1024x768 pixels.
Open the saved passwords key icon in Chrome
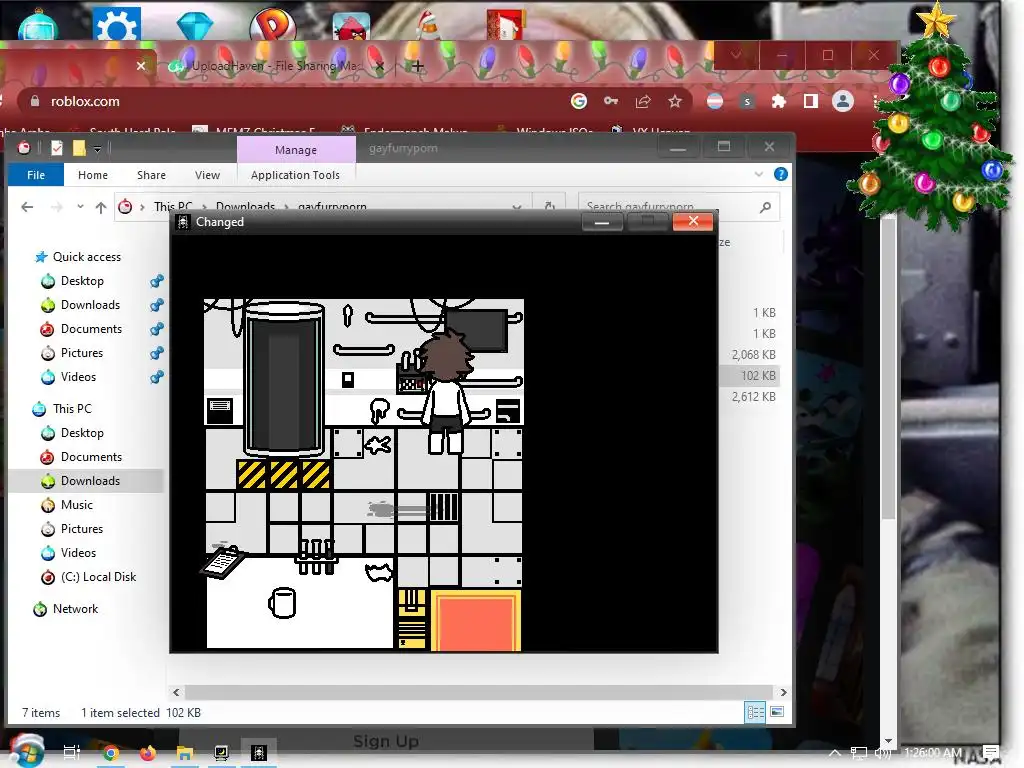pos(611,101)
